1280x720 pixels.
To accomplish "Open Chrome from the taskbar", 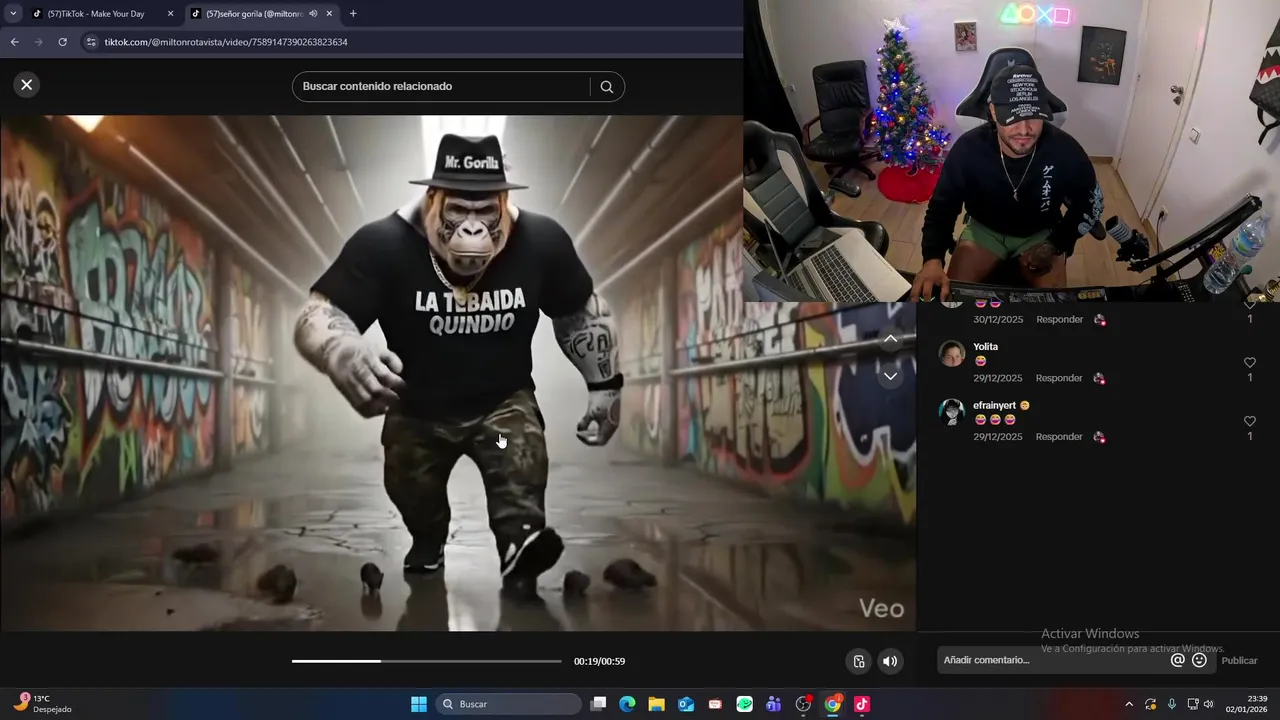I will (x=832, y=704).
